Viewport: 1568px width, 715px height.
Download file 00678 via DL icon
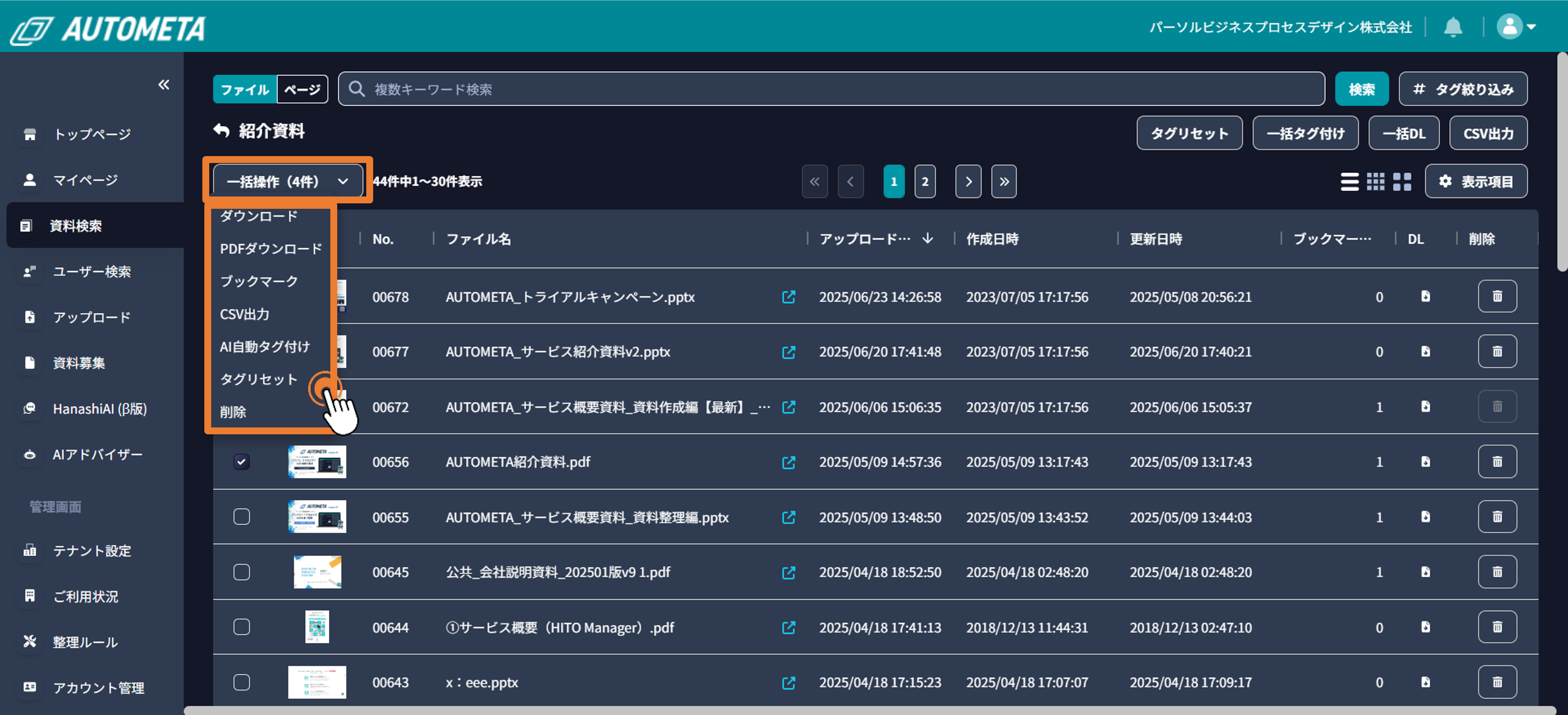[1426, 296]
